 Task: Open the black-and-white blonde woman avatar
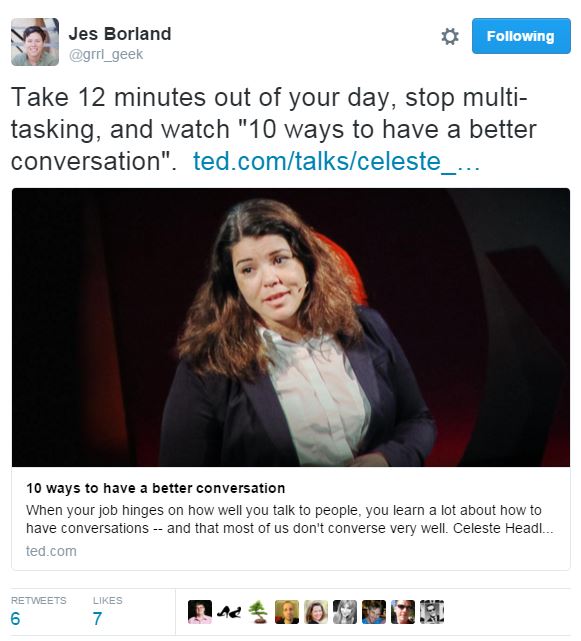click(x=345, y=612)
